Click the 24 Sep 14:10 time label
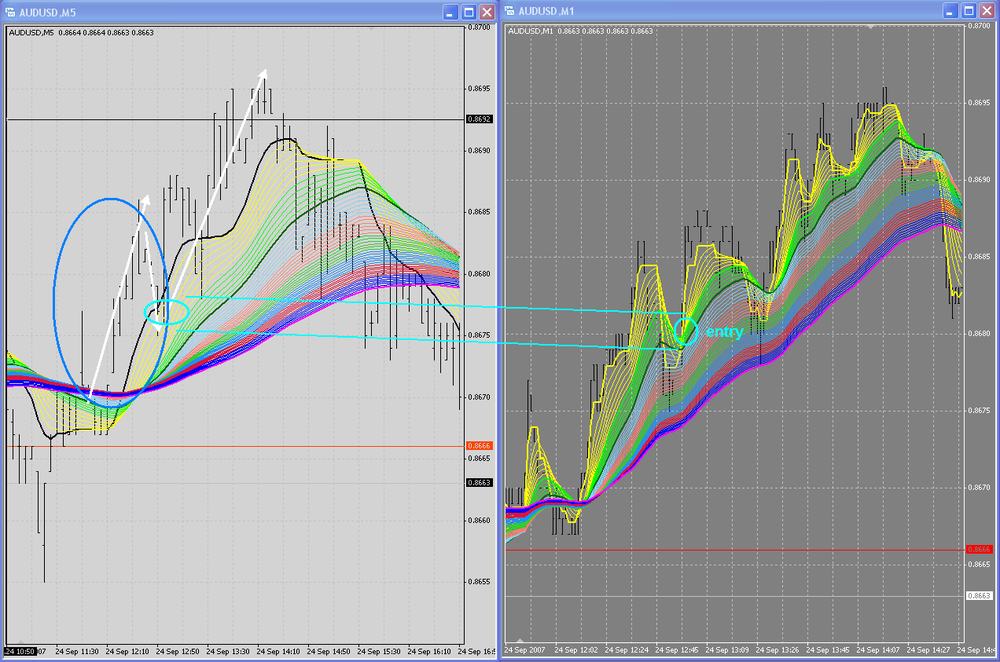This screenshot has height=662, width=1000. 278,652
